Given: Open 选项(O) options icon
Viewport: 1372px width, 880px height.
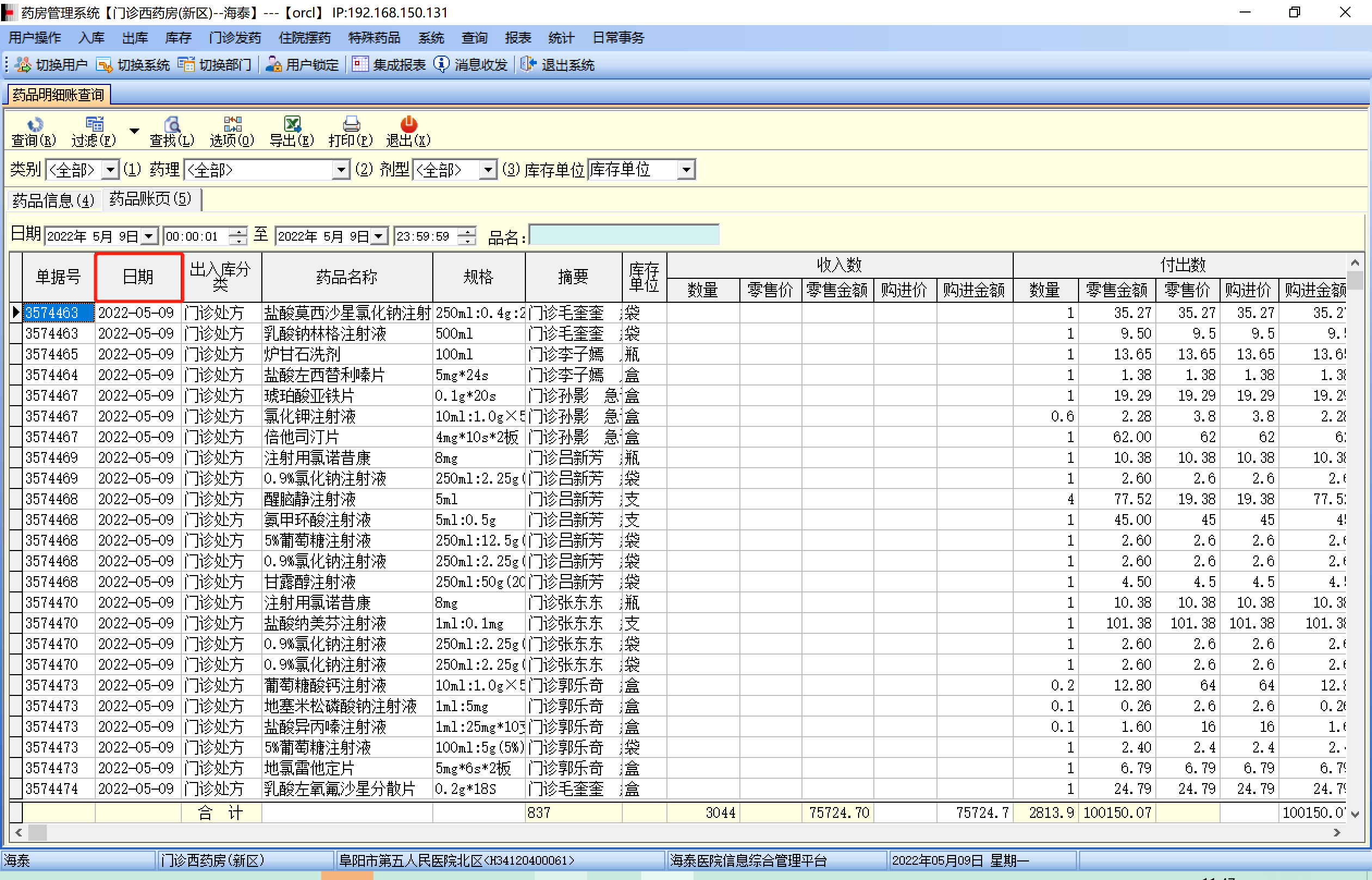Looking at the screenshot, I should pos(232,125).
